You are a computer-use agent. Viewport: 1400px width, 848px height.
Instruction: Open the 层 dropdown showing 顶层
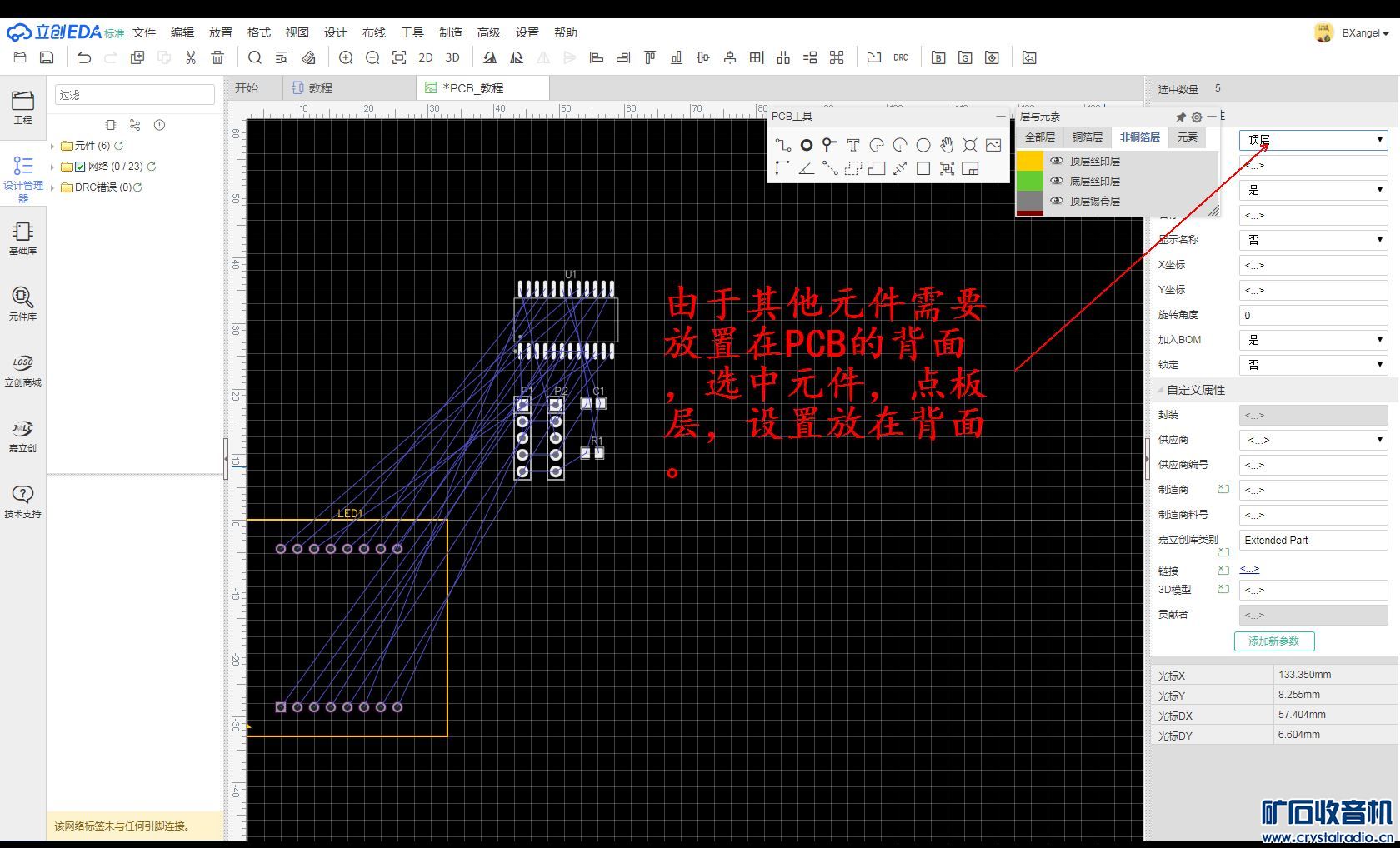(1313, 140)
